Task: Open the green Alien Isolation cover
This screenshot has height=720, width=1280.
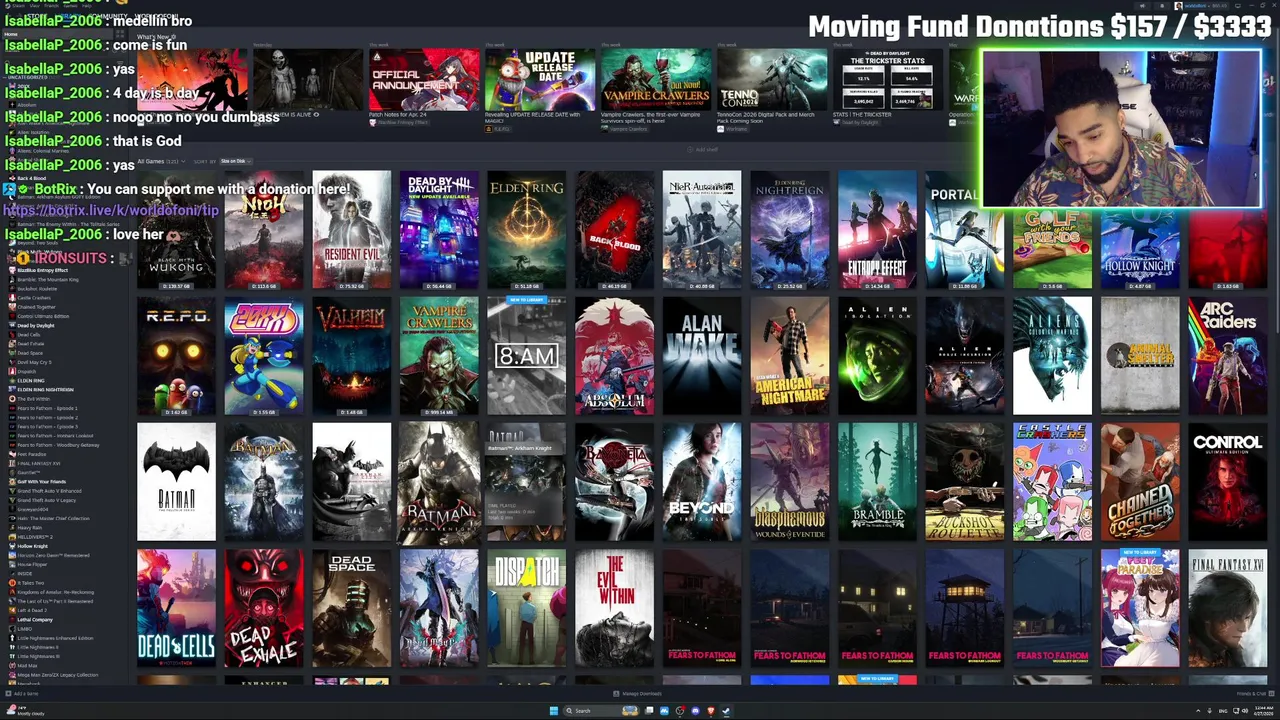Action: coord(877,356)
